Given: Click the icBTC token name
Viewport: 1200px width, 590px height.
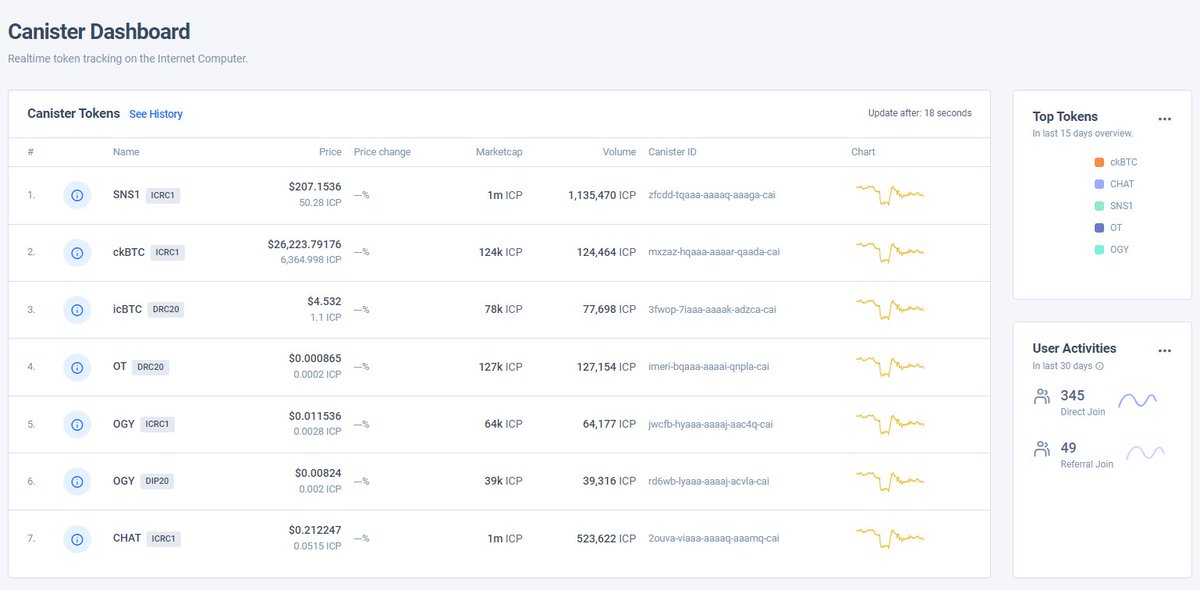Looking at the screenshot, I should pos(128,310).
